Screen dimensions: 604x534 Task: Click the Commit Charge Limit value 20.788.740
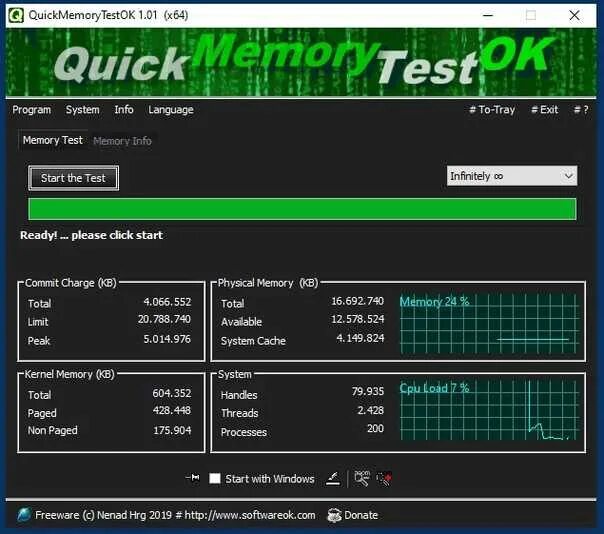click(x=164, y=319)
